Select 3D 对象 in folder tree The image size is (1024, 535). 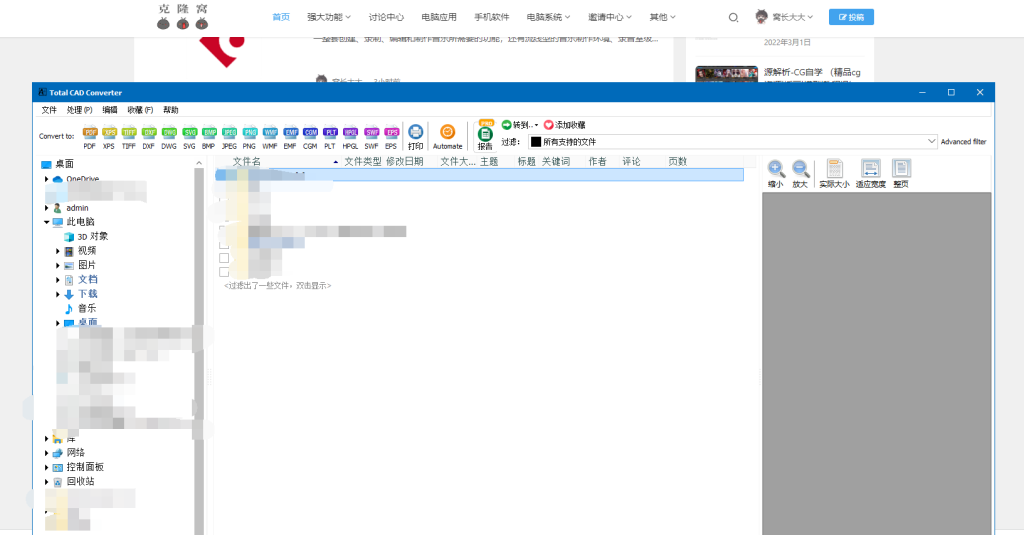[x=92, y=236]
